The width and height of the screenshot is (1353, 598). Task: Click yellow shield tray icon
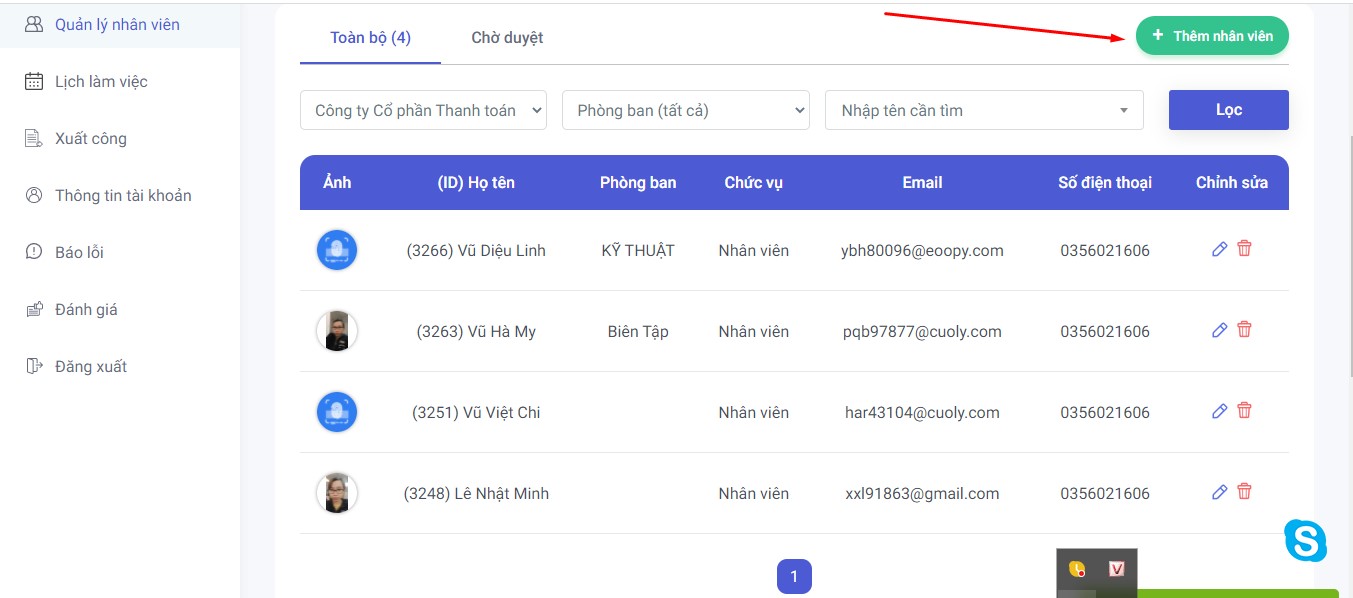pyautogui.click(x=1077, y=569)
